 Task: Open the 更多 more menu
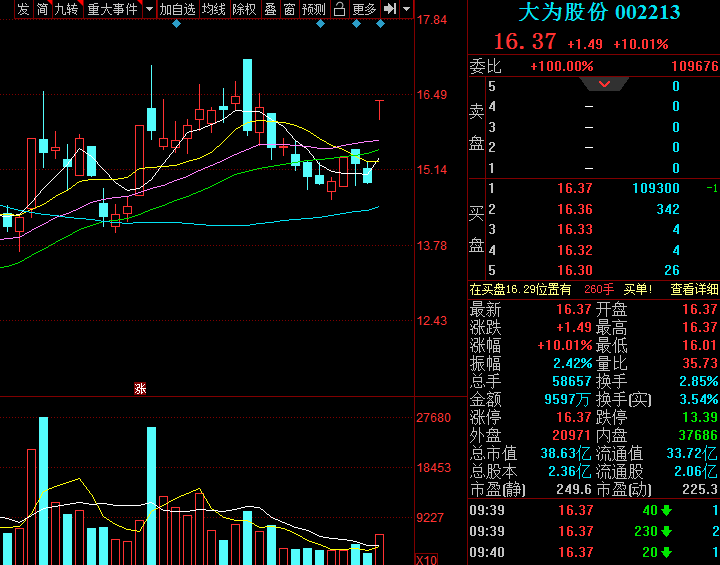coord(364,9)
